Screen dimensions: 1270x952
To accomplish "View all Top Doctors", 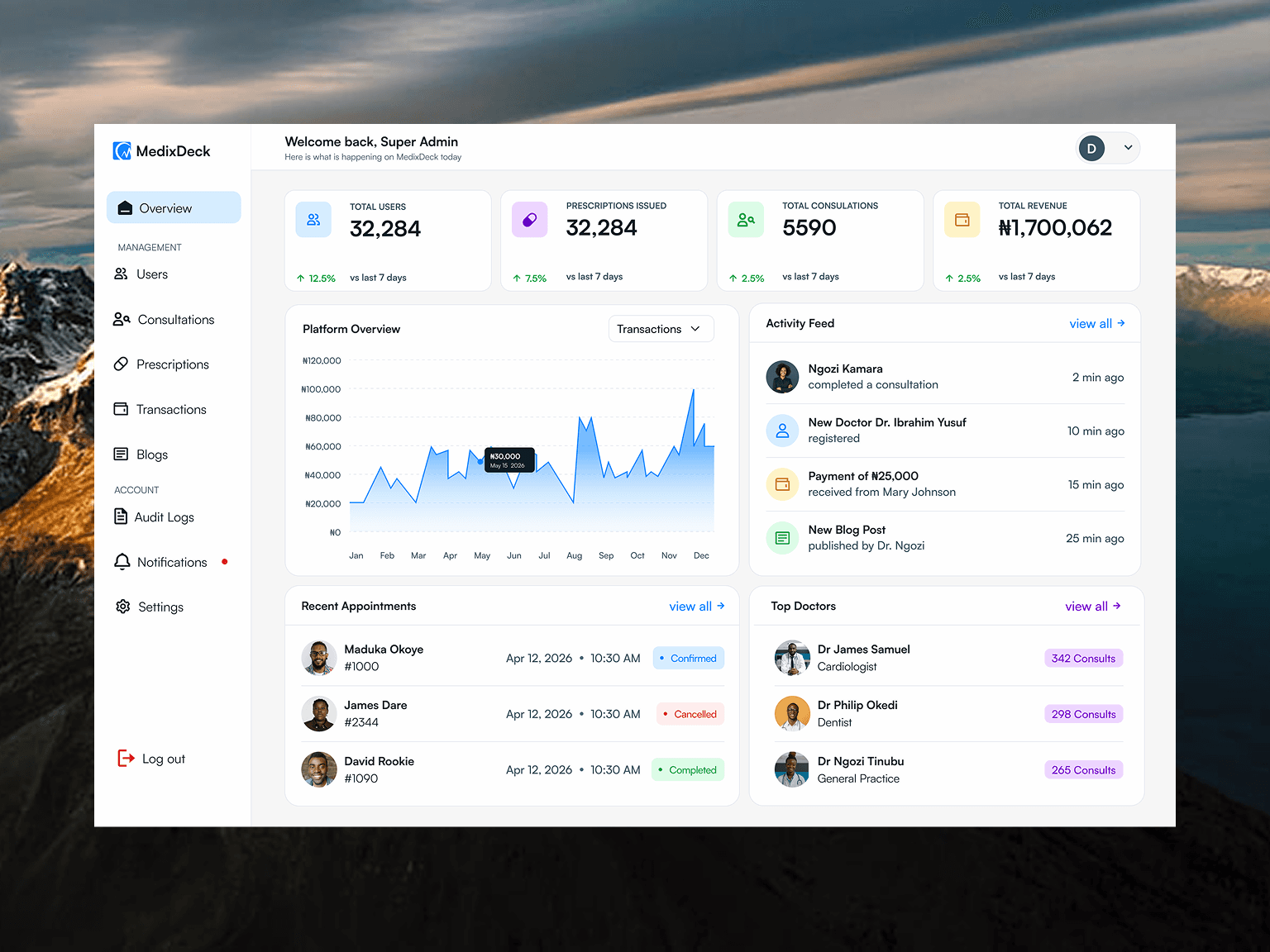I will pyautogui.click(x=1093, y=607).
